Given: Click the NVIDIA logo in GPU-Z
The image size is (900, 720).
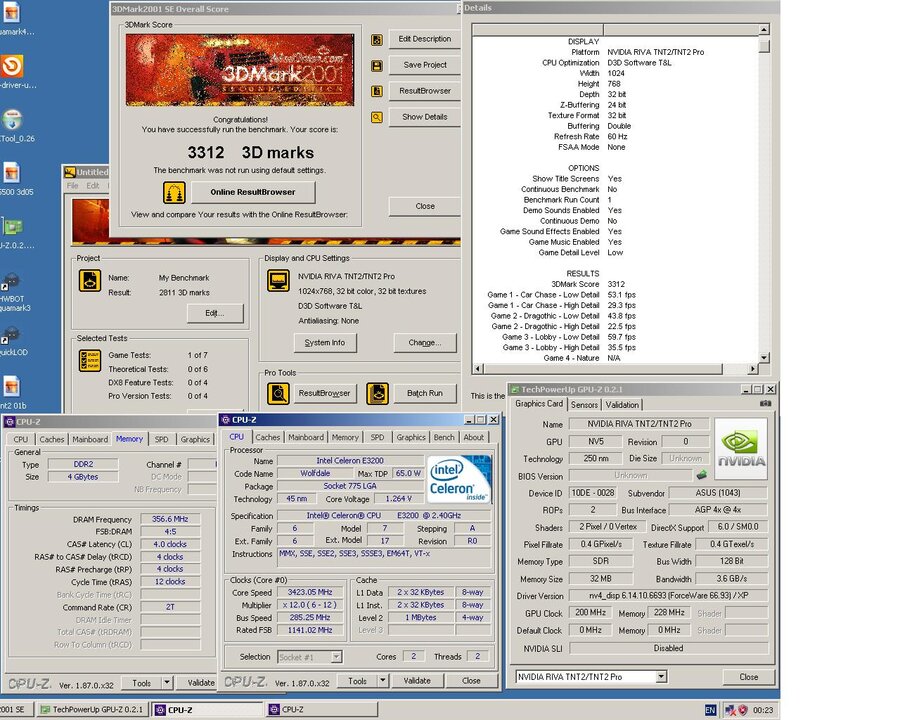Looking at the screenshot, I should pos(741,448).
